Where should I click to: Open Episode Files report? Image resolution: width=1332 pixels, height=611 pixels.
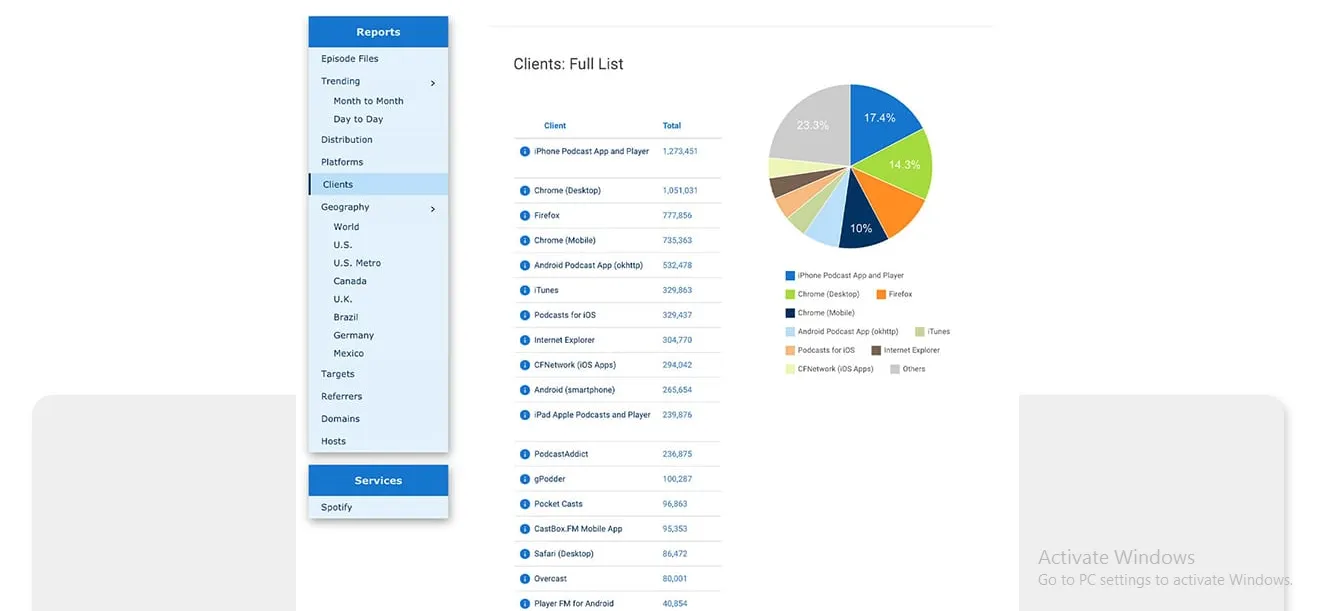(x=350, y=59)
